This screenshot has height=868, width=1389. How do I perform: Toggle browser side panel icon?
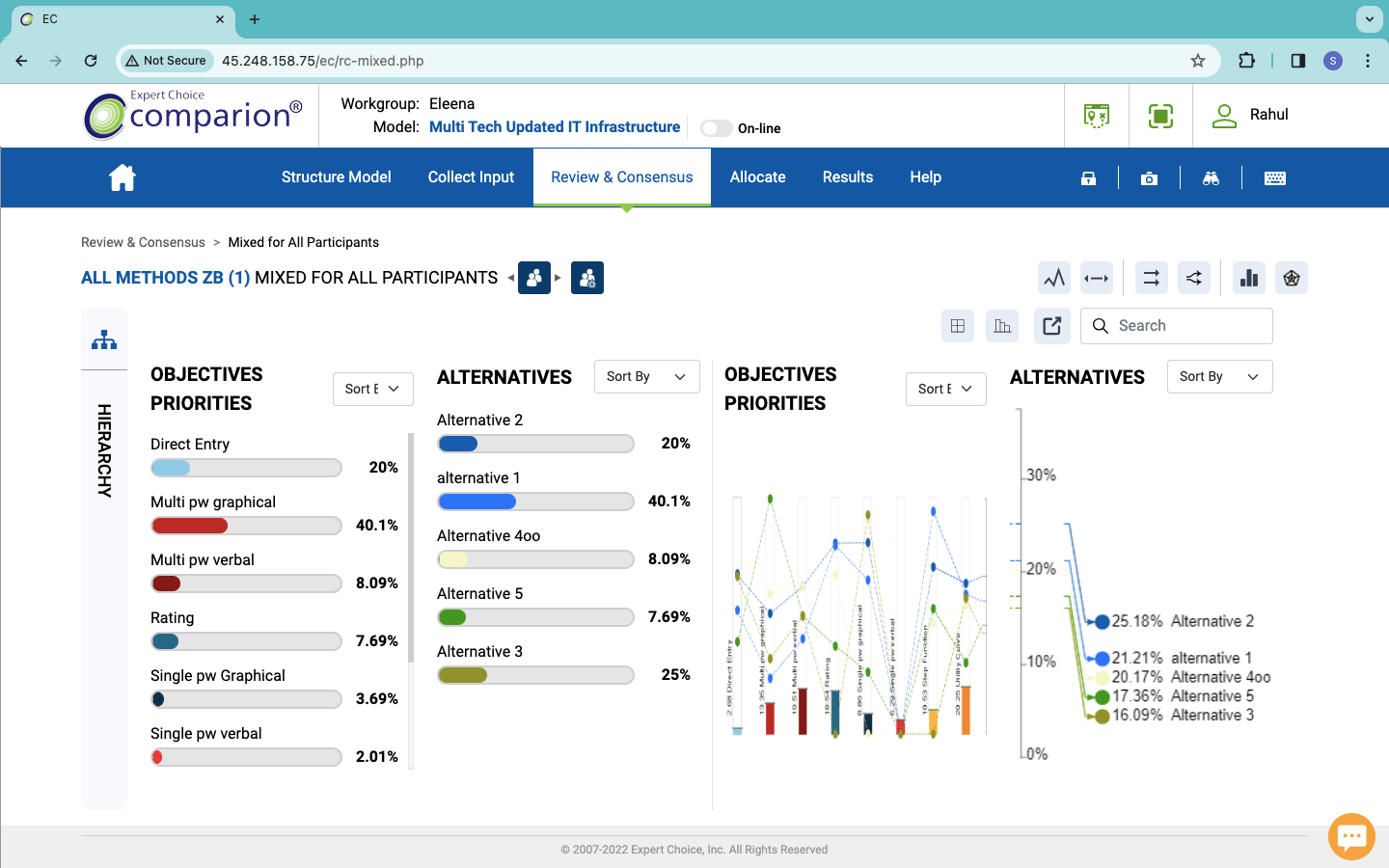1298,61
